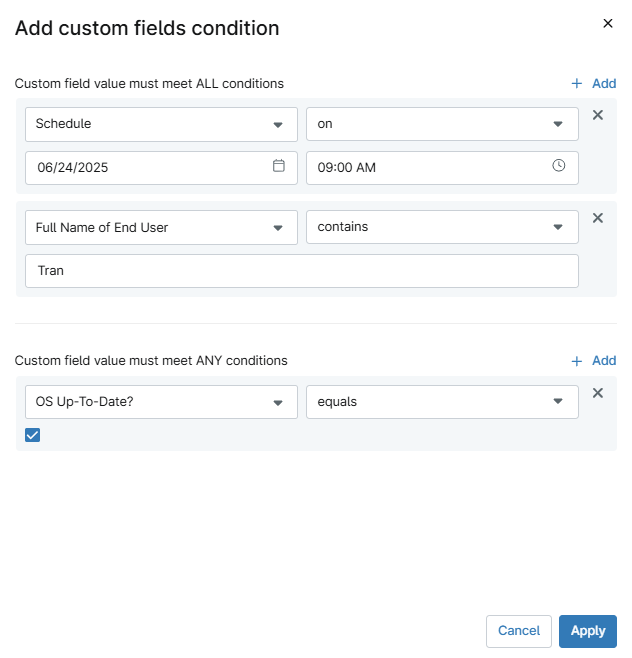The image size is (632, 658).
Task: Open the Full Name of End User dropdown
Action: (161, 227)
